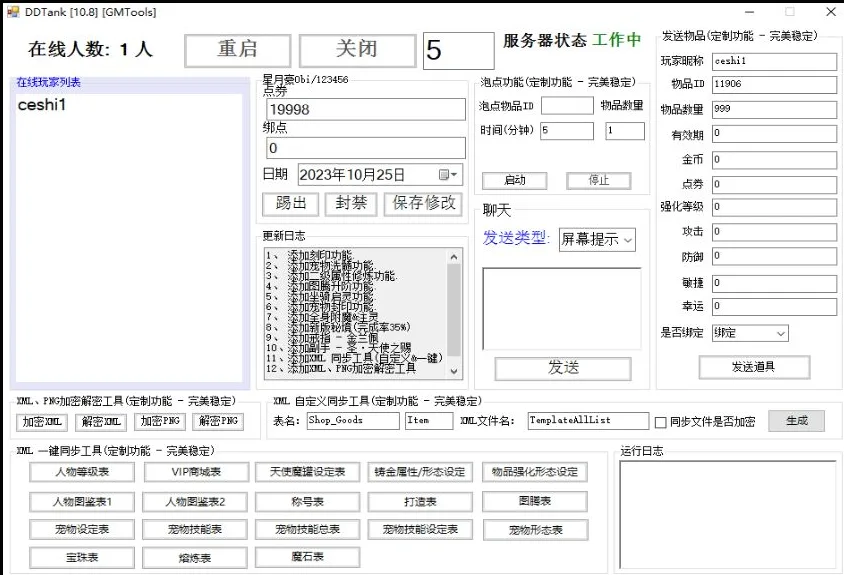Screen dimensions: 844x575
Task: Click the 保存修改 button
Action: pyautogui.click(x=424, y=204)
